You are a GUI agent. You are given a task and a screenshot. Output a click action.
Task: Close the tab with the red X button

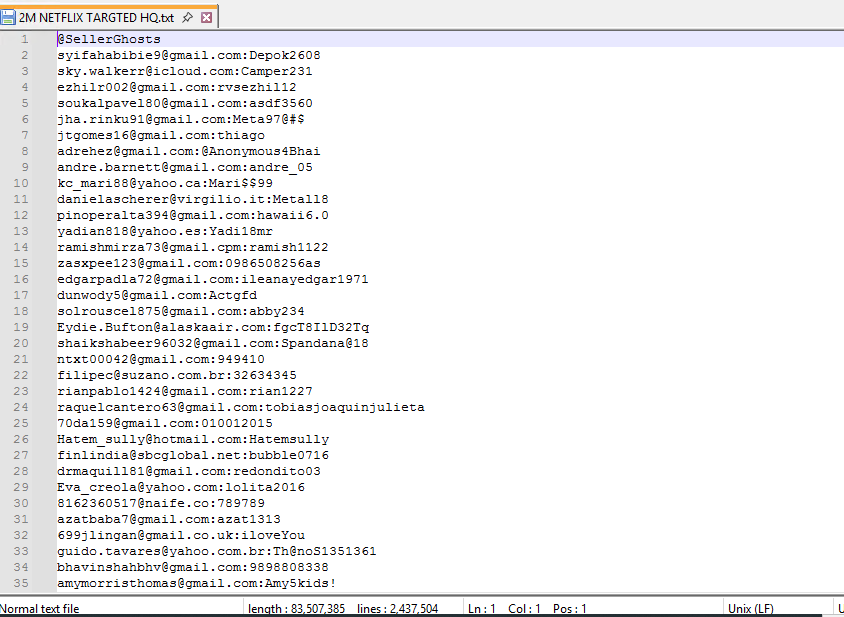pos(206,17)
